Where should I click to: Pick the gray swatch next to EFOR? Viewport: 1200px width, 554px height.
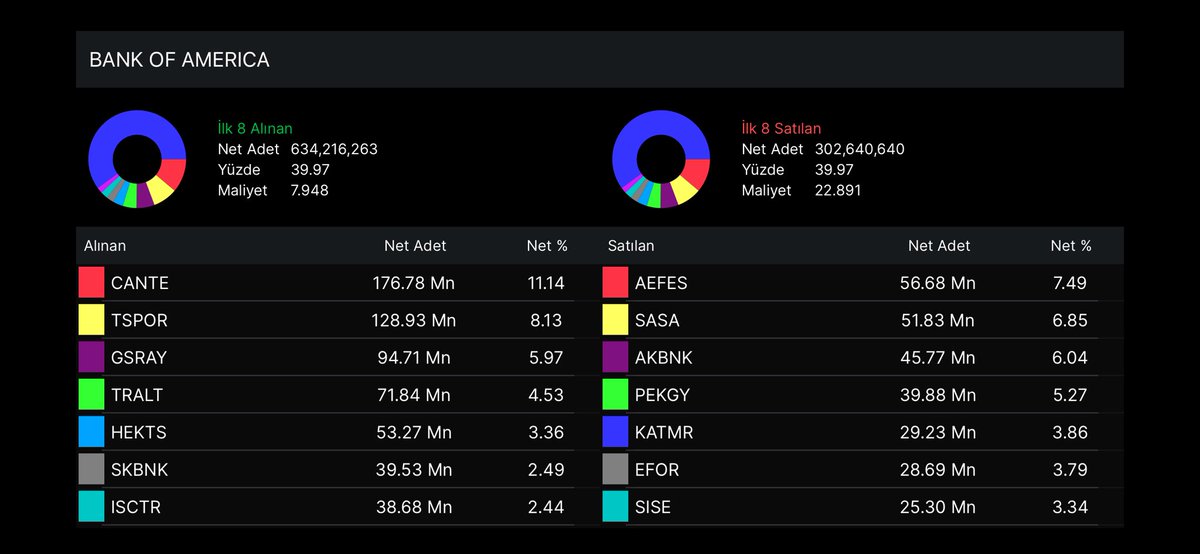615,470
